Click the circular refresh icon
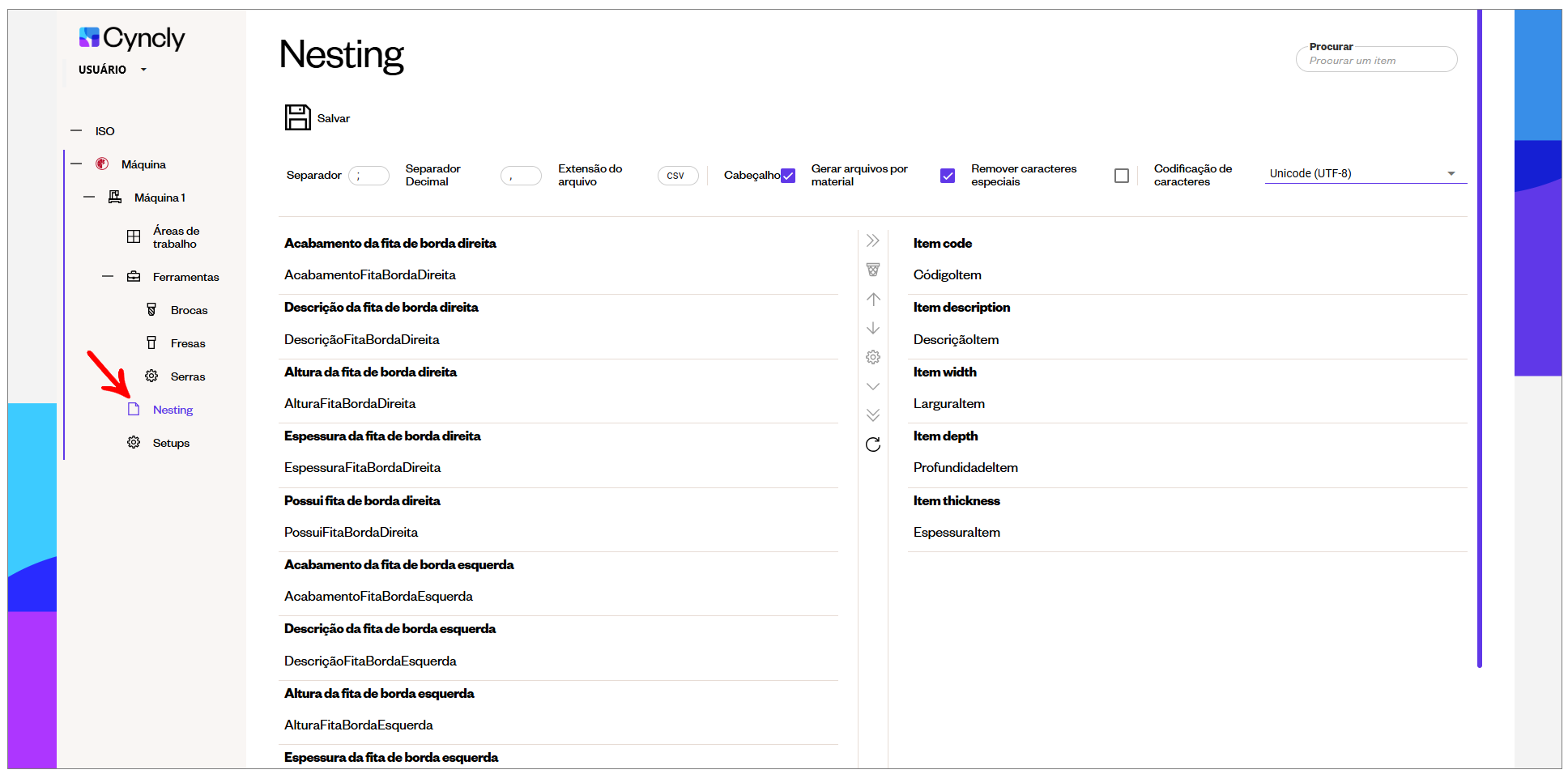 (x=873, y=444)
